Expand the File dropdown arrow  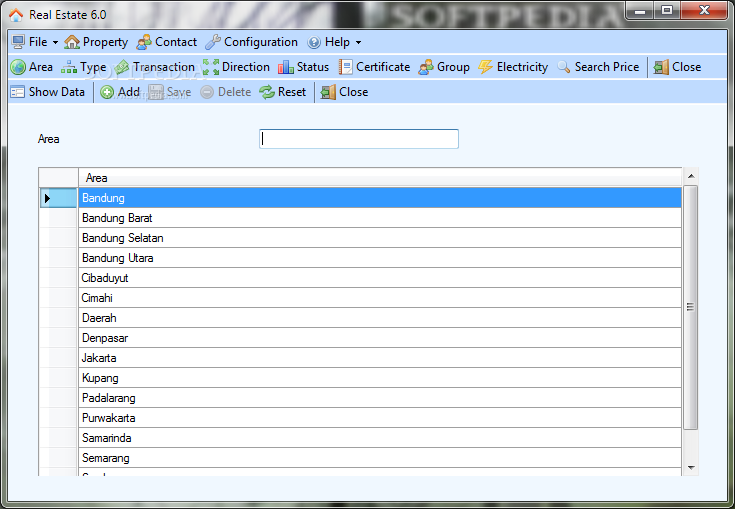[x=55, y=43]
